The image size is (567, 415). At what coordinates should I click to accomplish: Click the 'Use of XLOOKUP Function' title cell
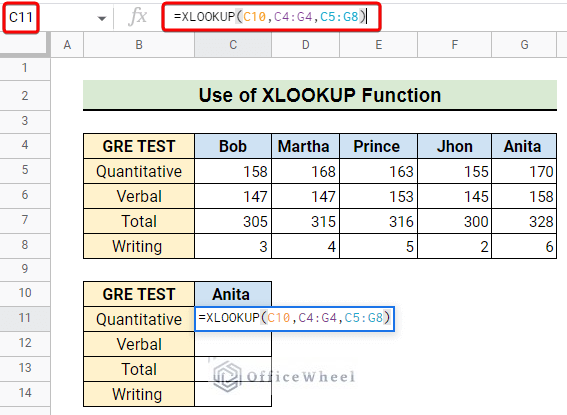coord(320,95)
